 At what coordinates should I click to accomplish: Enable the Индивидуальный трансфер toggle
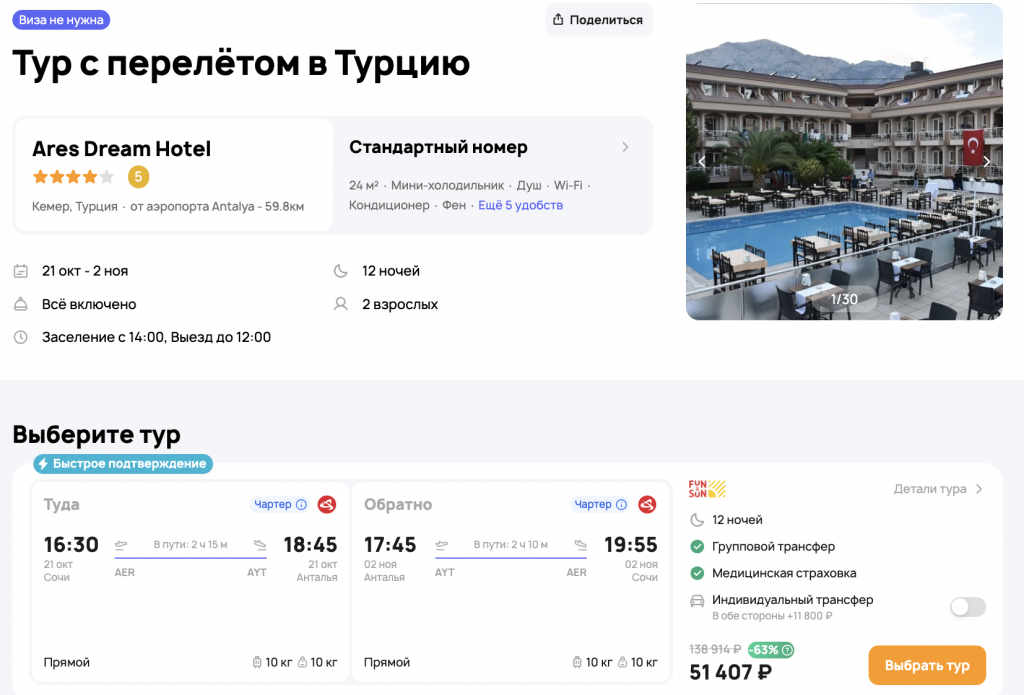tap(967, 607)
